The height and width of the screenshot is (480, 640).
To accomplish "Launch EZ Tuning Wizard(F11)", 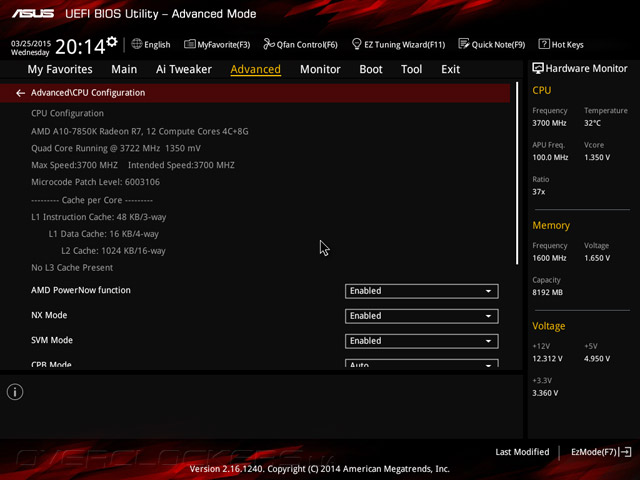I will point(398,44).
